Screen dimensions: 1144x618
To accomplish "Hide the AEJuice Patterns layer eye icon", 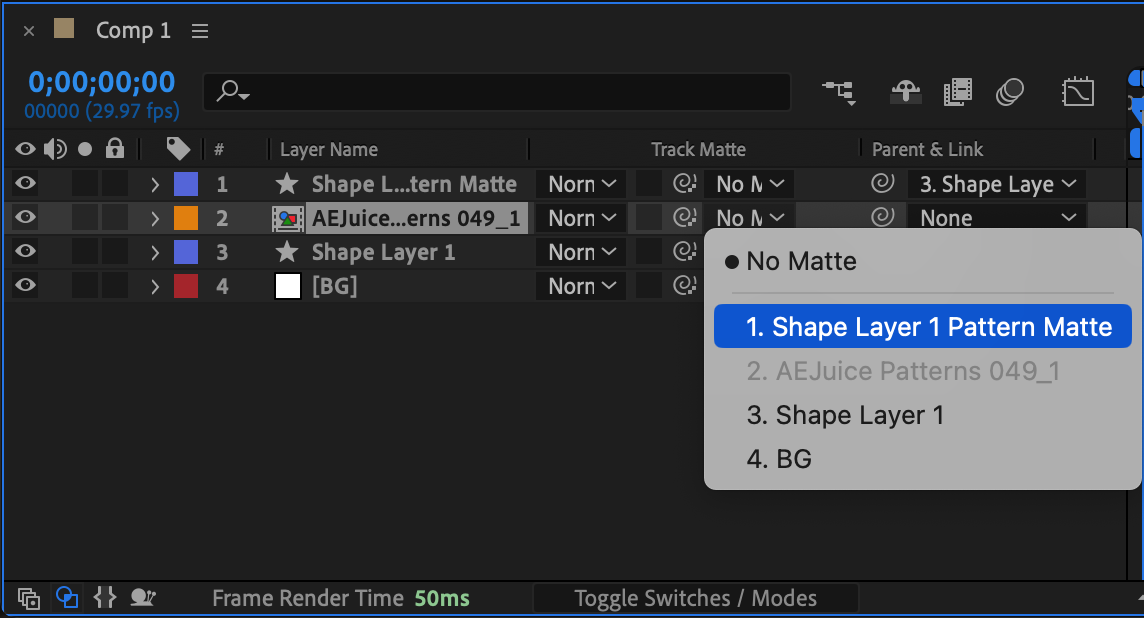I will coord(26,218).
